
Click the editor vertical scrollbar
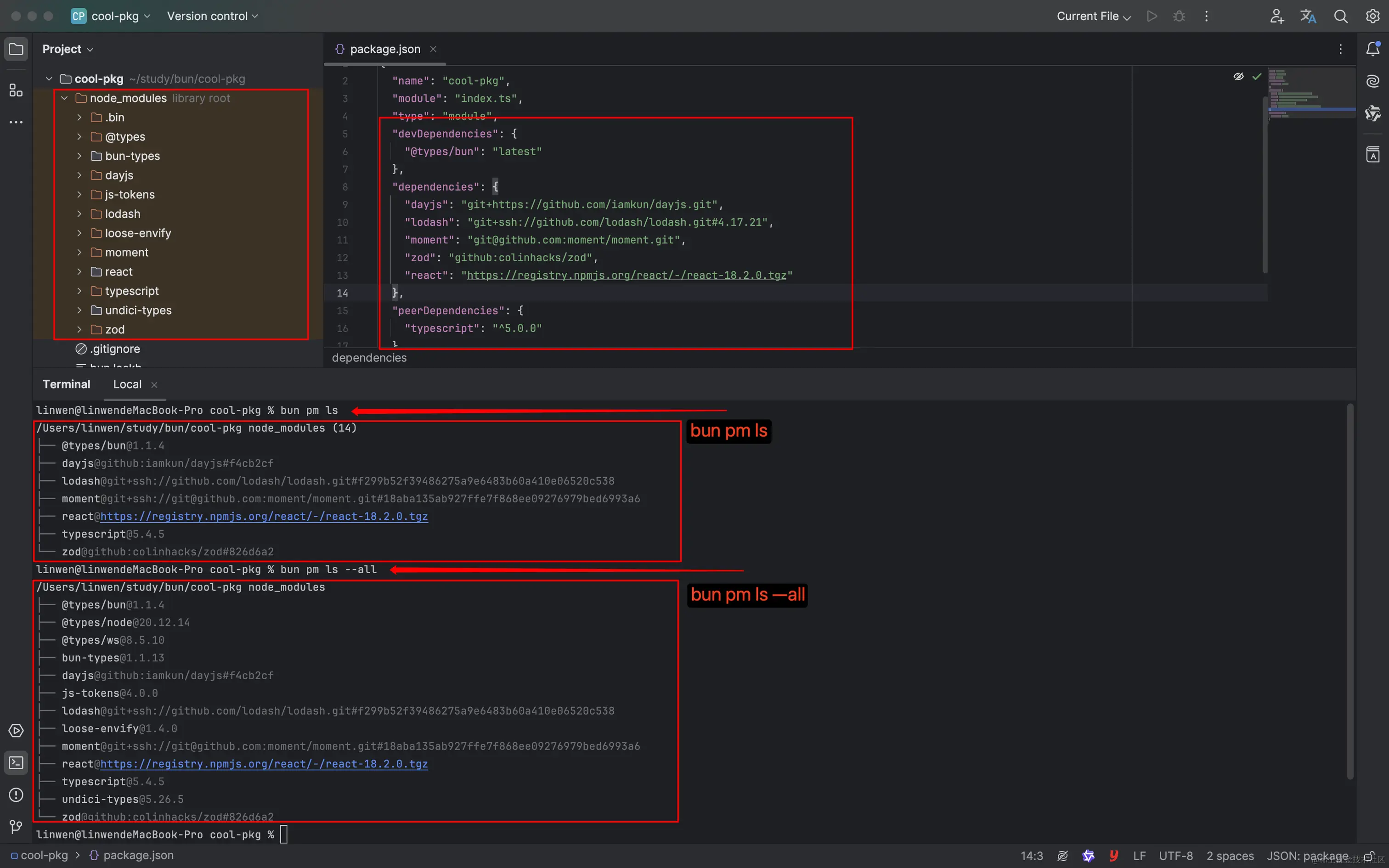[1265, 185]
